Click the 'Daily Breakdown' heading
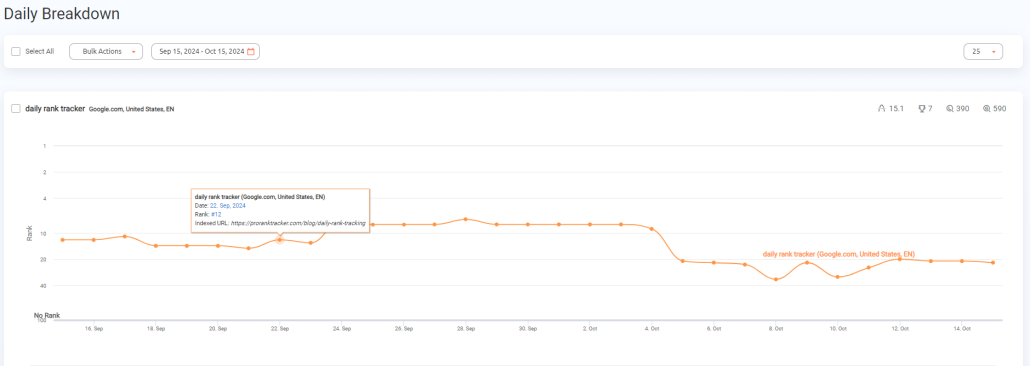Screen dimensions: 1030x366 coord(61,14)
